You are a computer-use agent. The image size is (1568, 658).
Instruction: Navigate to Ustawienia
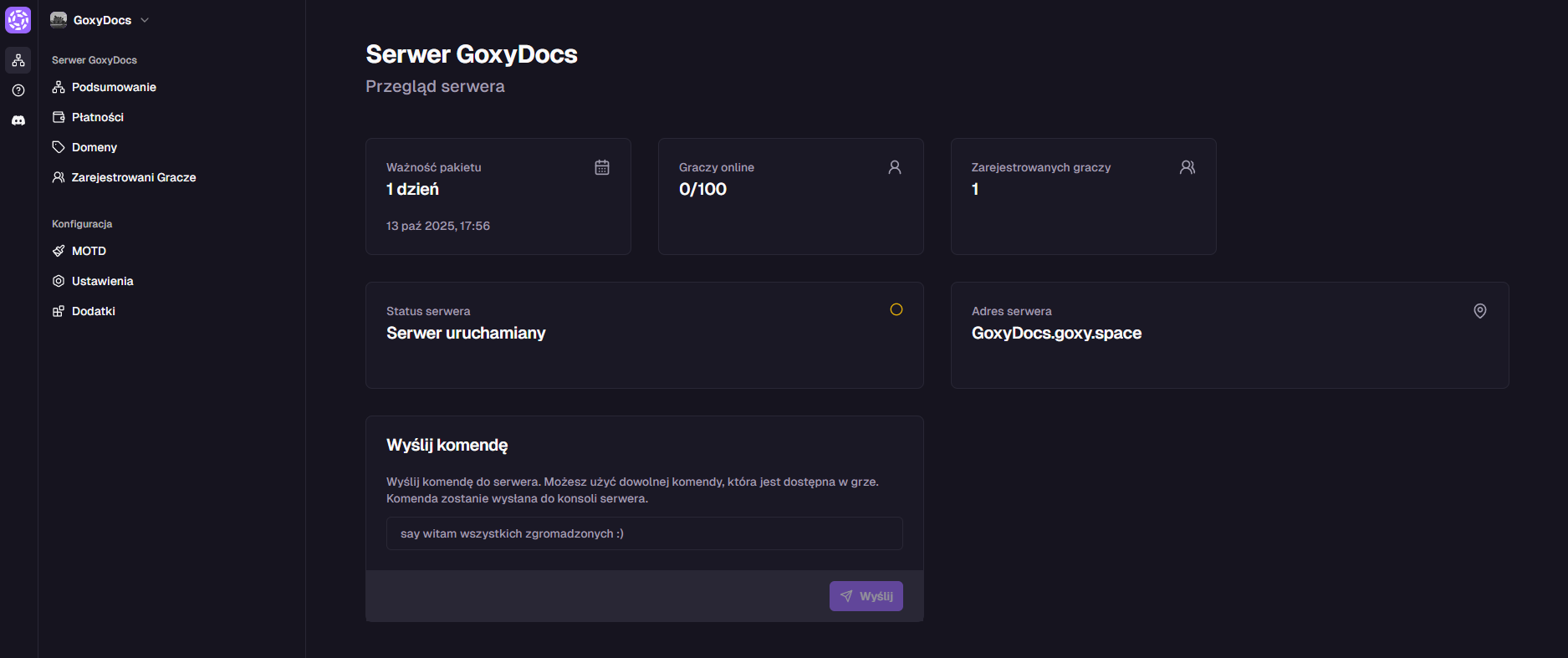pyautogui.click(x=102, y=281)
